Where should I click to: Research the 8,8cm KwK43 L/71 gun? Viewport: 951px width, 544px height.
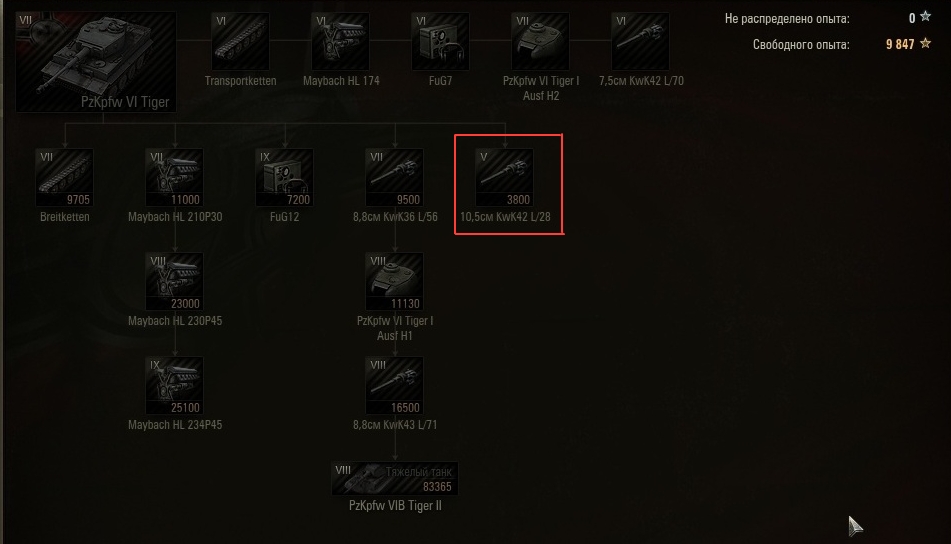pos(395,386)
